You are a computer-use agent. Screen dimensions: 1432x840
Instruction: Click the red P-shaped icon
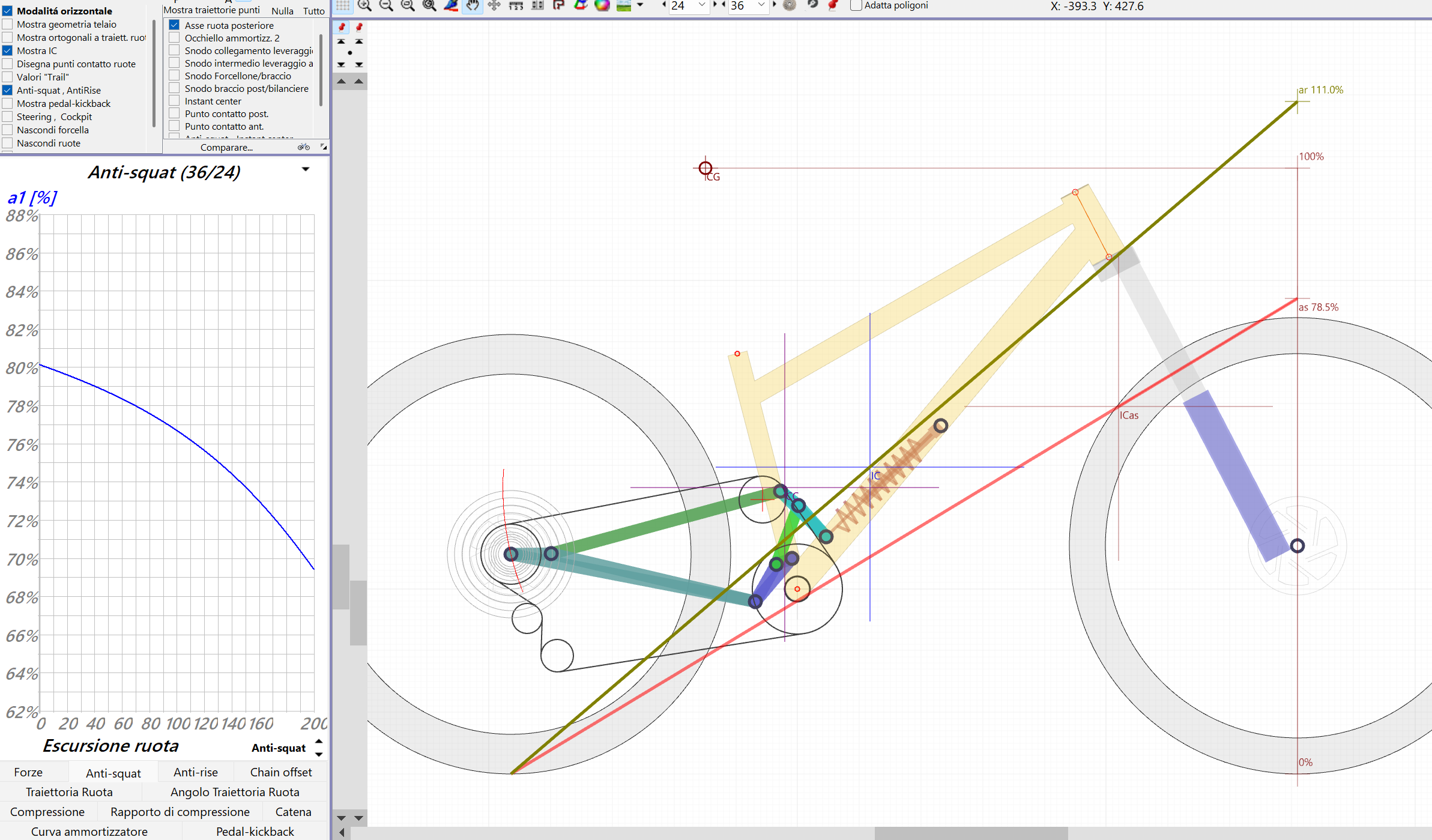pyautogui.click(x=559, y=5)
